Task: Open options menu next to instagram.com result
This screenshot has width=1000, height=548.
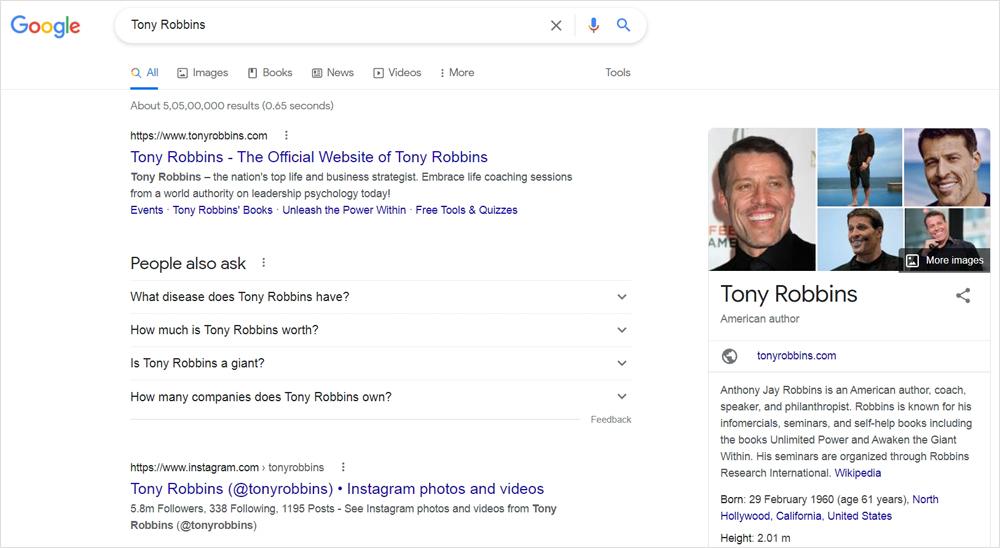Action: [343, 467]
